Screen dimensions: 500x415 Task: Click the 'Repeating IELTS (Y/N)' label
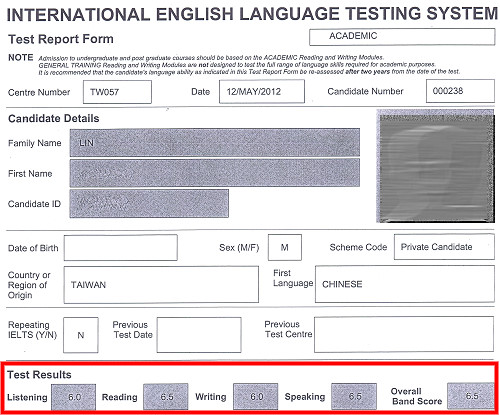point(32,330)
